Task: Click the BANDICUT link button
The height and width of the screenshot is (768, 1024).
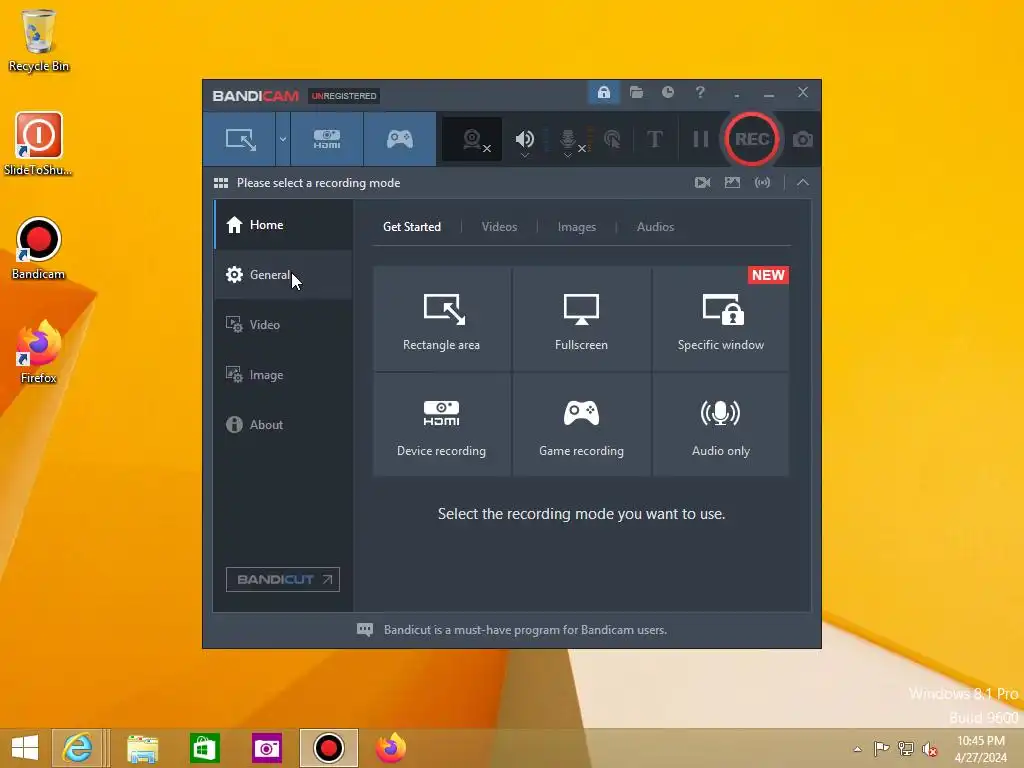Action: pos(283,579)
